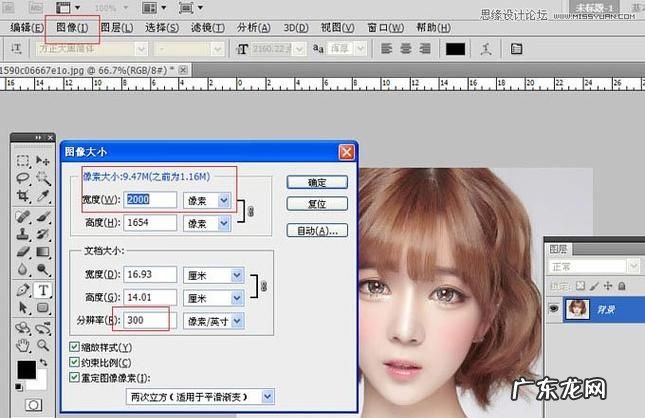Select the Lasso tool
This screenshot has height=418, width=645.
(23, 178)
